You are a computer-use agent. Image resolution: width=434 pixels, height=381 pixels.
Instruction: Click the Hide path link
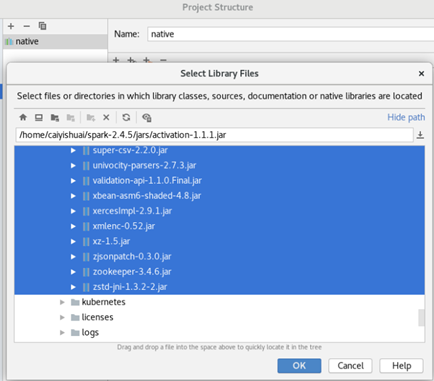(x=406, y=117)
